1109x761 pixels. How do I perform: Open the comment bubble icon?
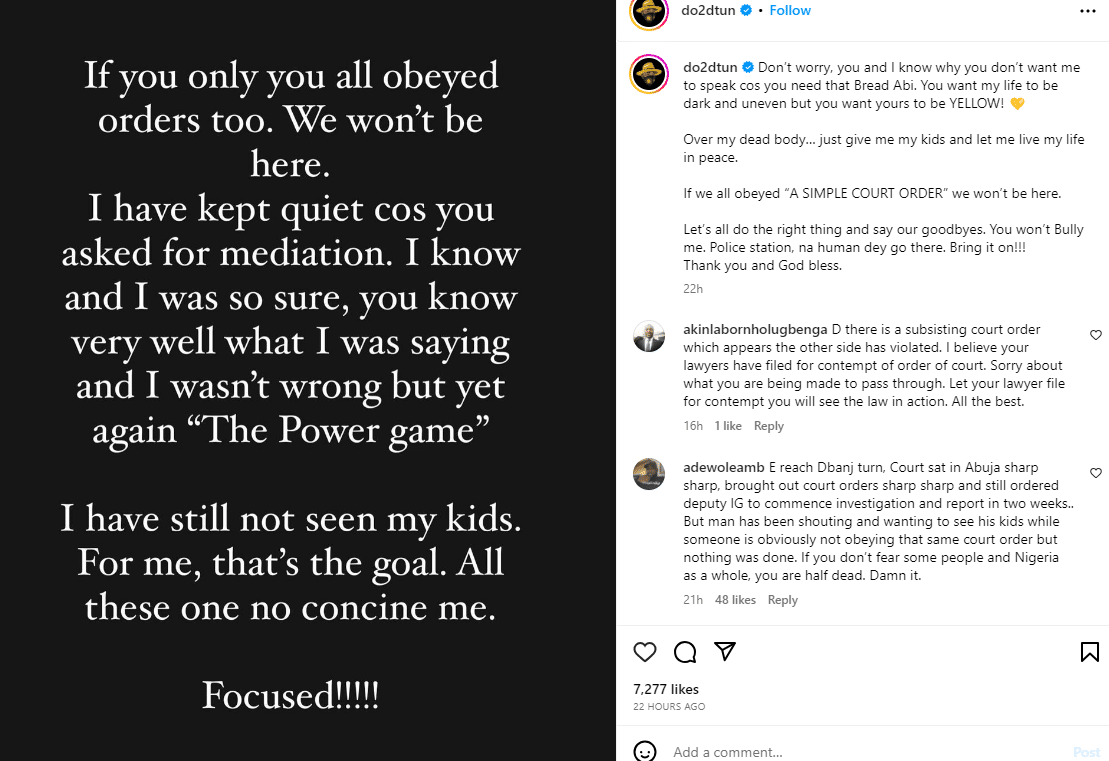[x=685, y=652]
